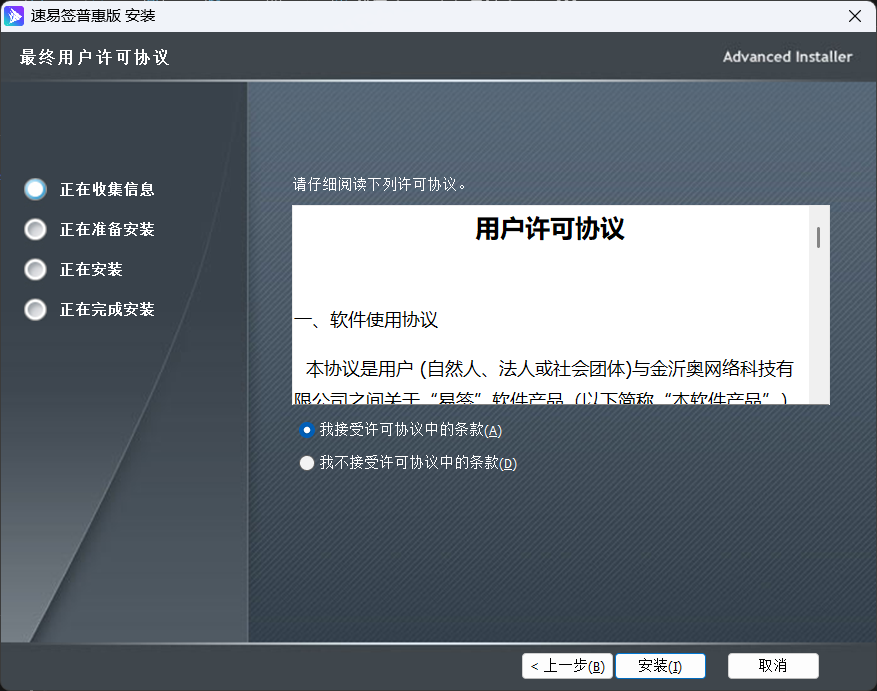Image resolution: width=877 pixels, height=691 pixels.
Task: Click the highlighted first installation progress icon
Action: point(35,189)
